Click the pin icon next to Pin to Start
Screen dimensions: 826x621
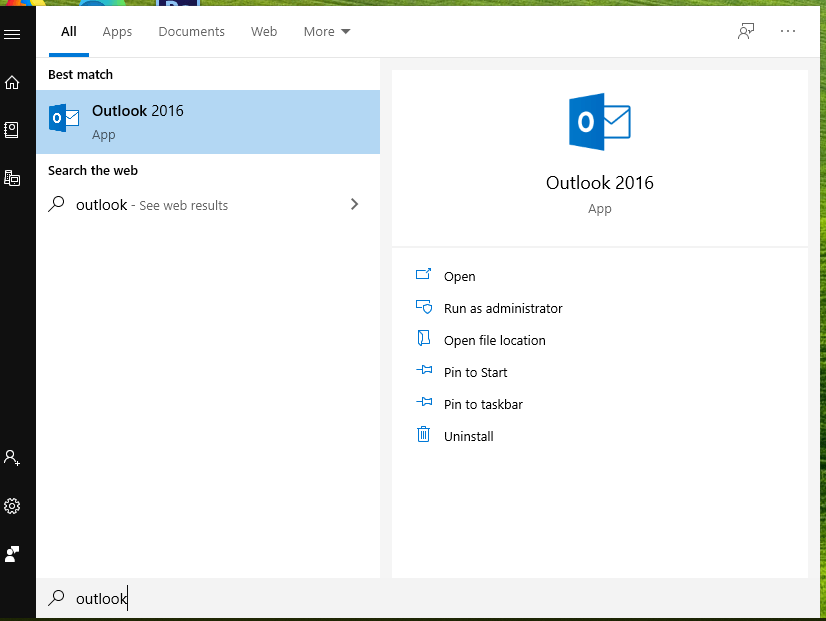424,370
